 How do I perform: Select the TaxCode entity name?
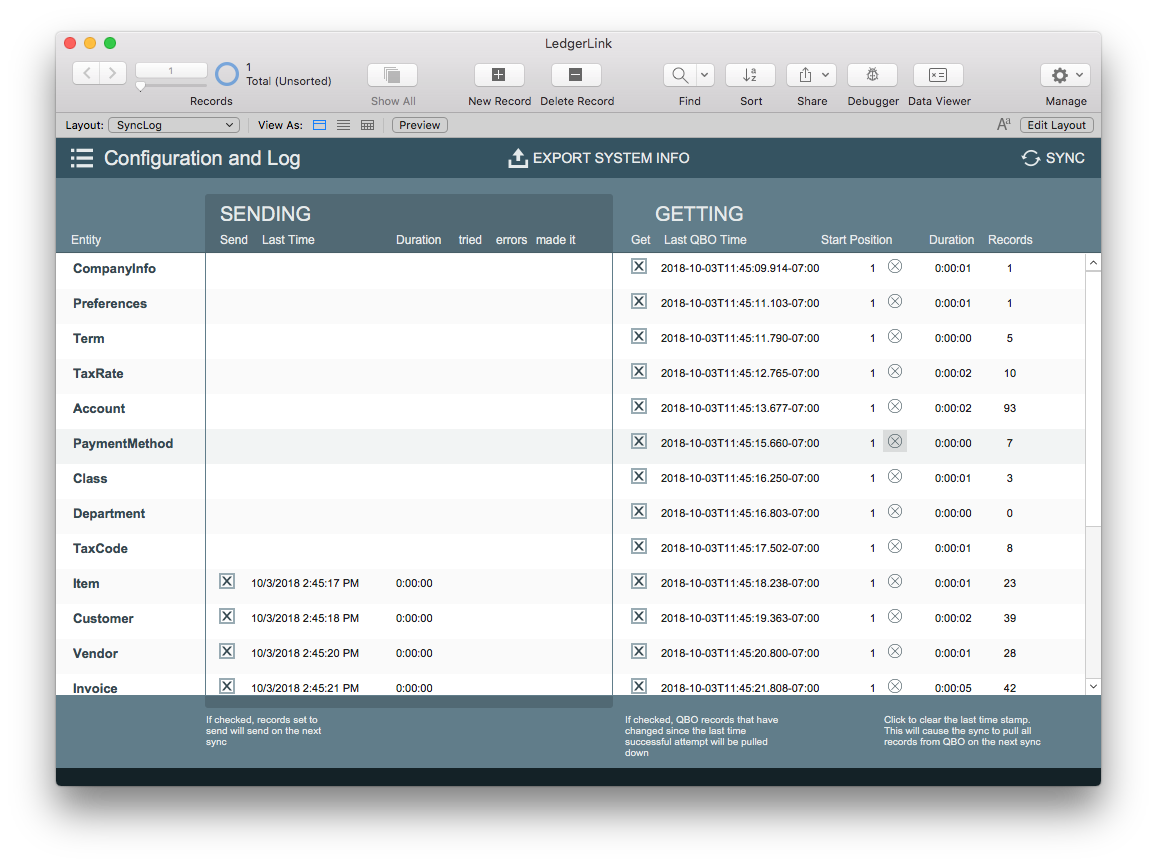100,548
